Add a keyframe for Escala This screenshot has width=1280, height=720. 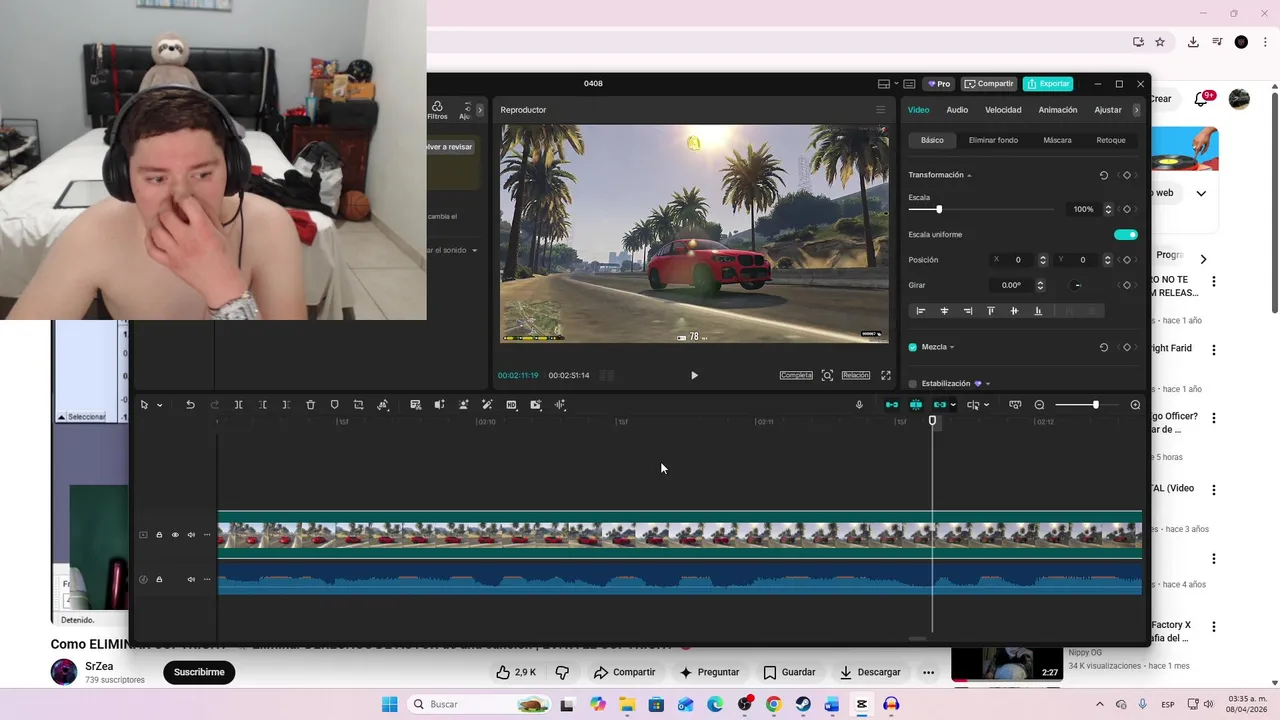tap(1127, 209)
